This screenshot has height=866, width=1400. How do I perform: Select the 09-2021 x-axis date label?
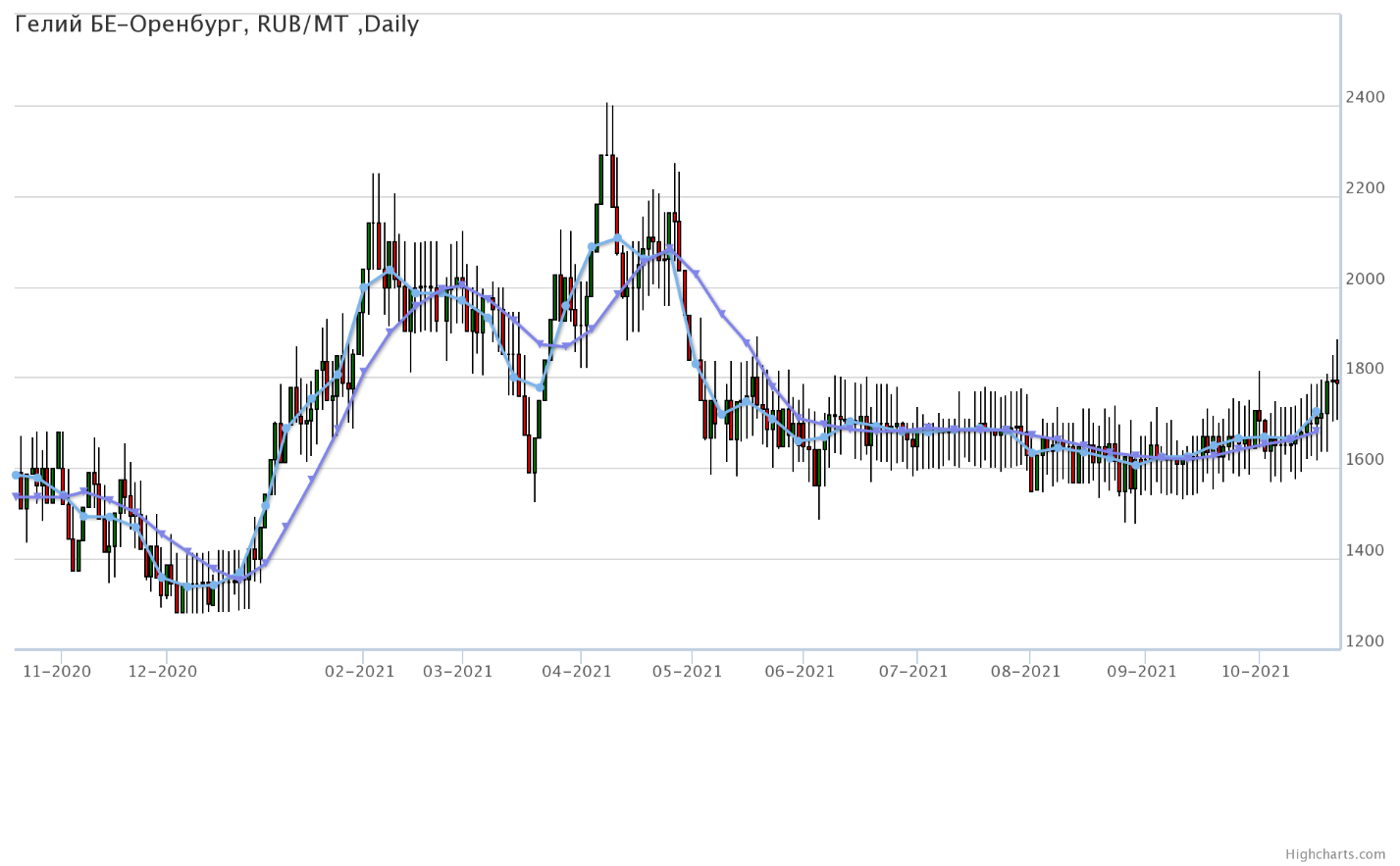(1142, 672)
